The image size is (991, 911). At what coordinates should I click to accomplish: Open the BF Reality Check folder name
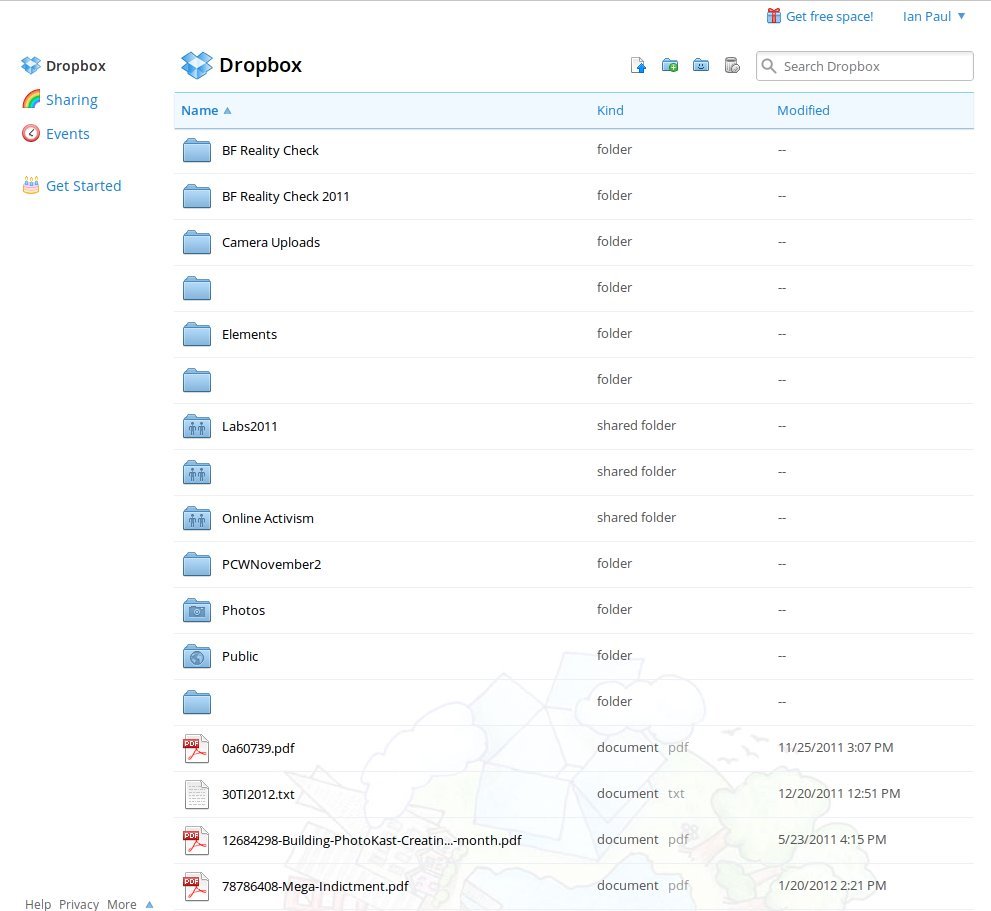pyautogui.click(x=271, y=150)
